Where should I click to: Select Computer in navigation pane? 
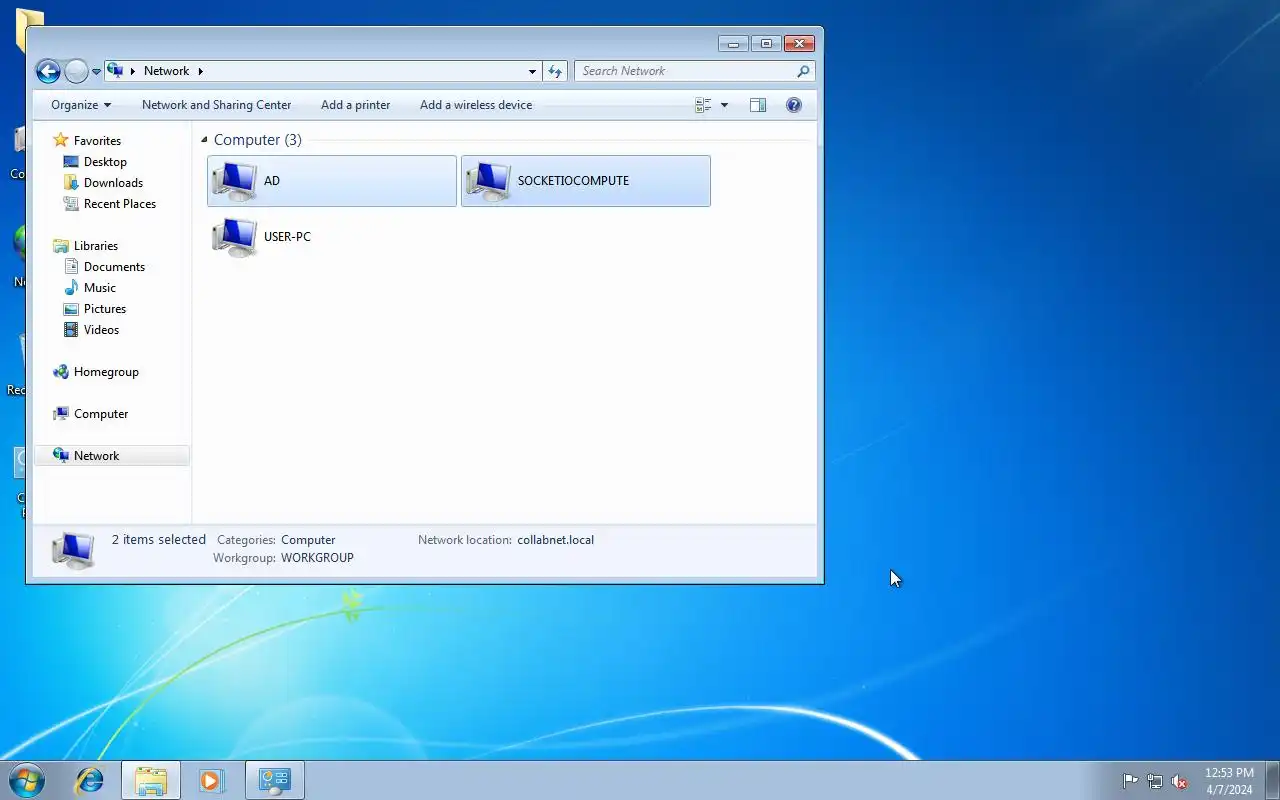click(x=101, y=414)
